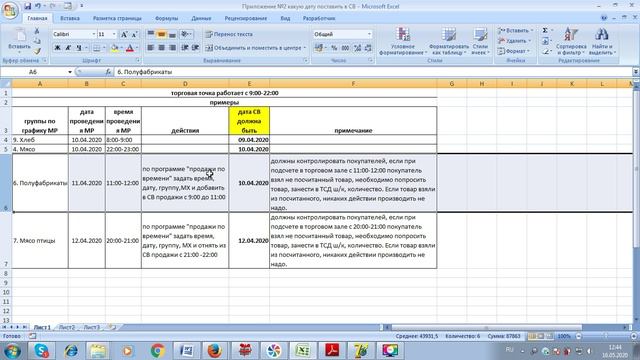
Task: Apply comma 000 number style
Action: (345, 48)
